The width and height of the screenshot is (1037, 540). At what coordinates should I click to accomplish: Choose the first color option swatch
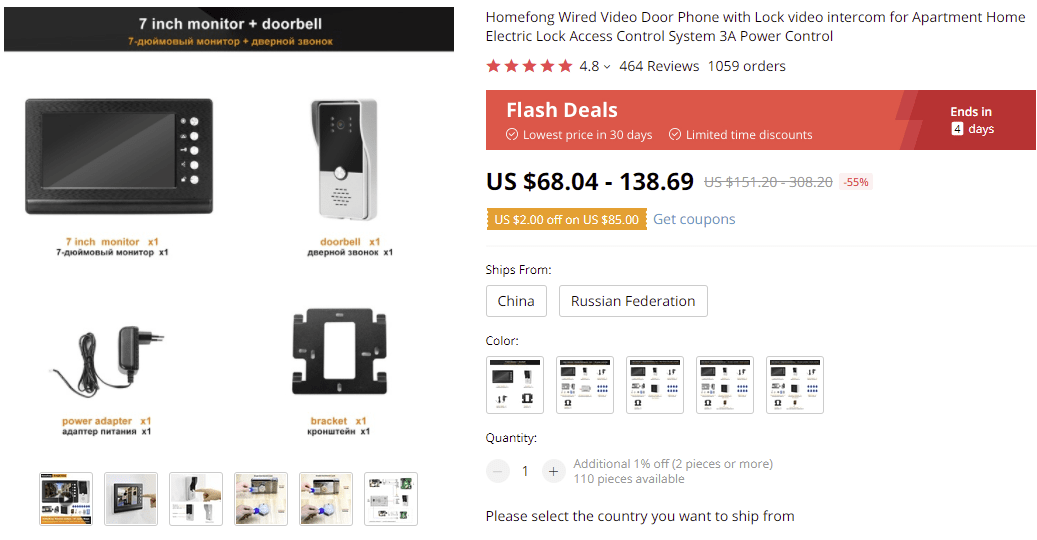click(x=515, y=385)
